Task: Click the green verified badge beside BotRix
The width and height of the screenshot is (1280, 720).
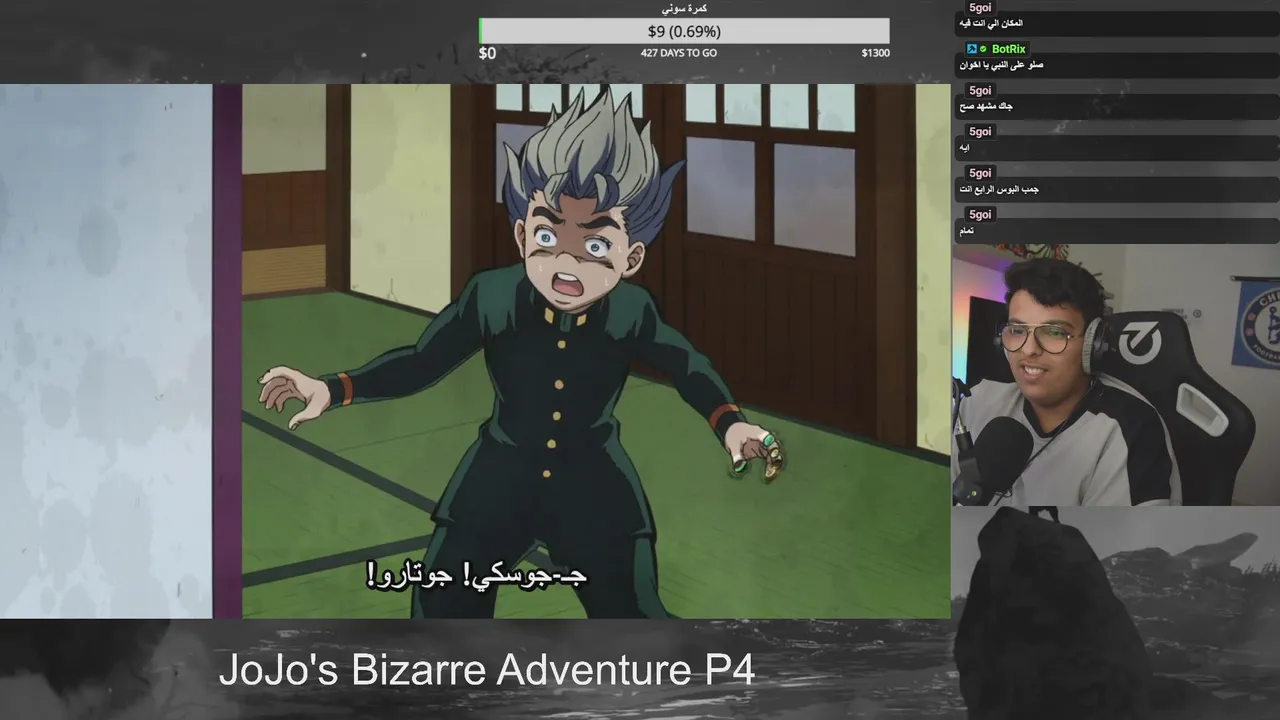Action: (x=983, y=49)
